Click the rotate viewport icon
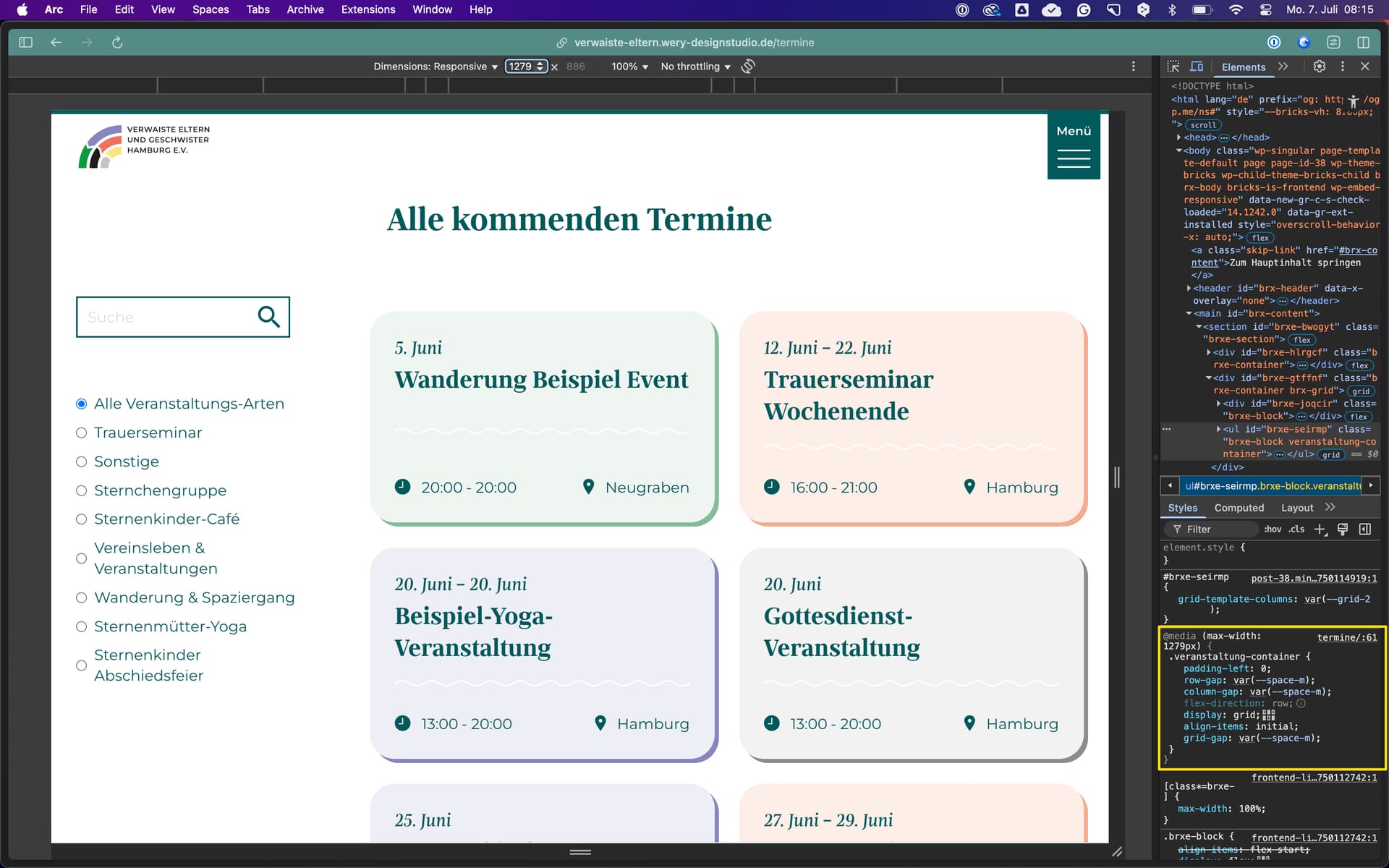The width and height of the screenshot is (1389, 868). 748,67
